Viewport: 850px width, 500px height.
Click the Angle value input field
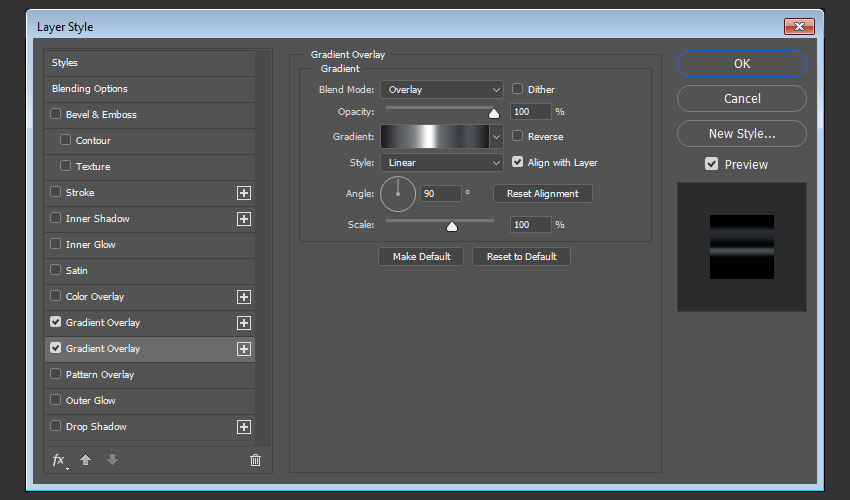pyautogui.click(x=440, y=193)
